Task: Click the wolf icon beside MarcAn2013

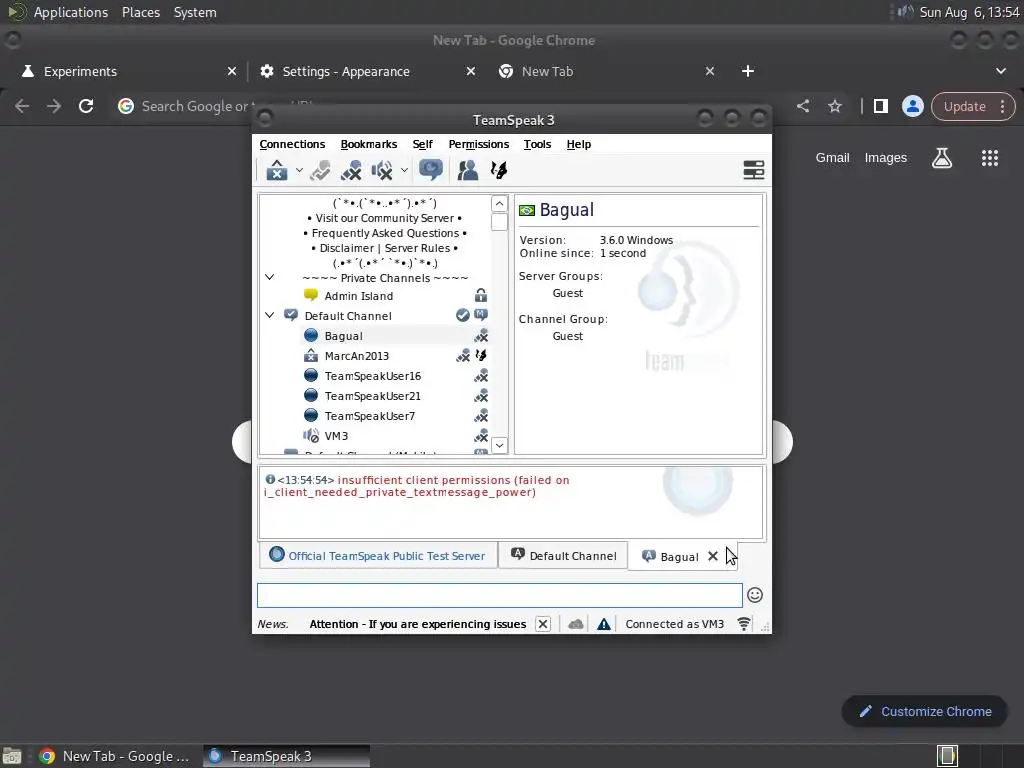Action: (481, 355)
